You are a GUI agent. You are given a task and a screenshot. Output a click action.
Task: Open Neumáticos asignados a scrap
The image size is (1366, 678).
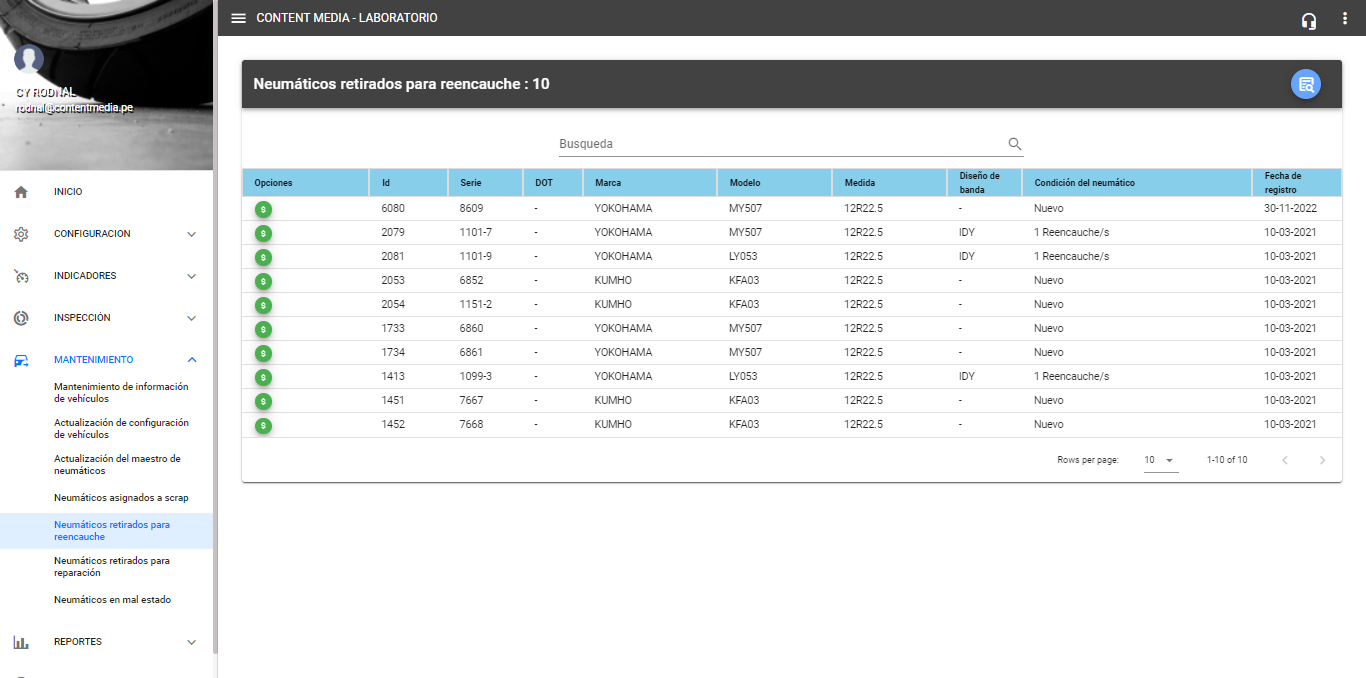click(121, 498)
